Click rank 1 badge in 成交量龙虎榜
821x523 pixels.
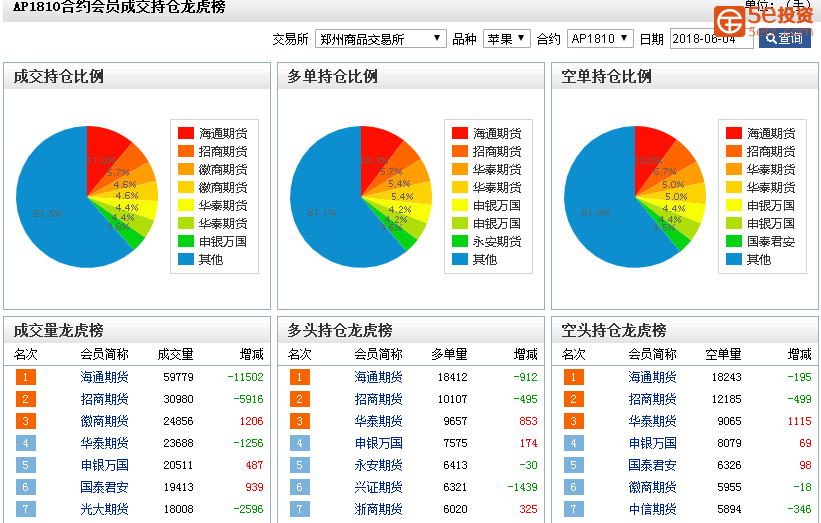click(x=26, y=377)
